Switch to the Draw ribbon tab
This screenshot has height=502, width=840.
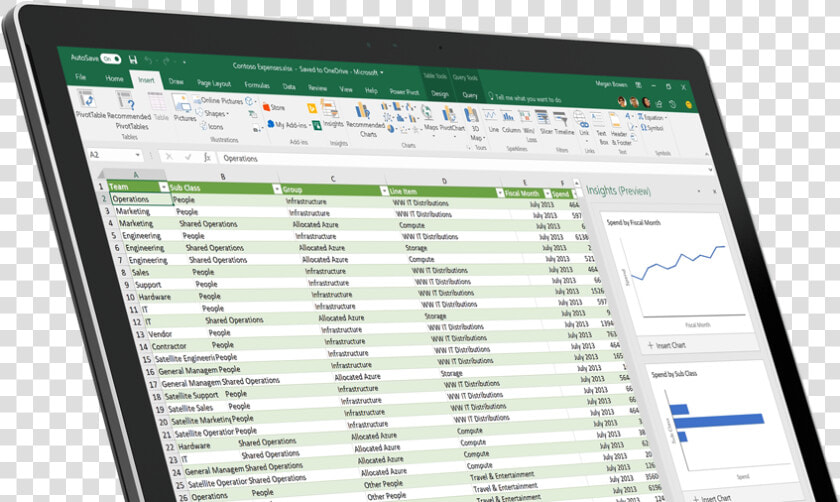pyautogui.click(x=176, y=81)
